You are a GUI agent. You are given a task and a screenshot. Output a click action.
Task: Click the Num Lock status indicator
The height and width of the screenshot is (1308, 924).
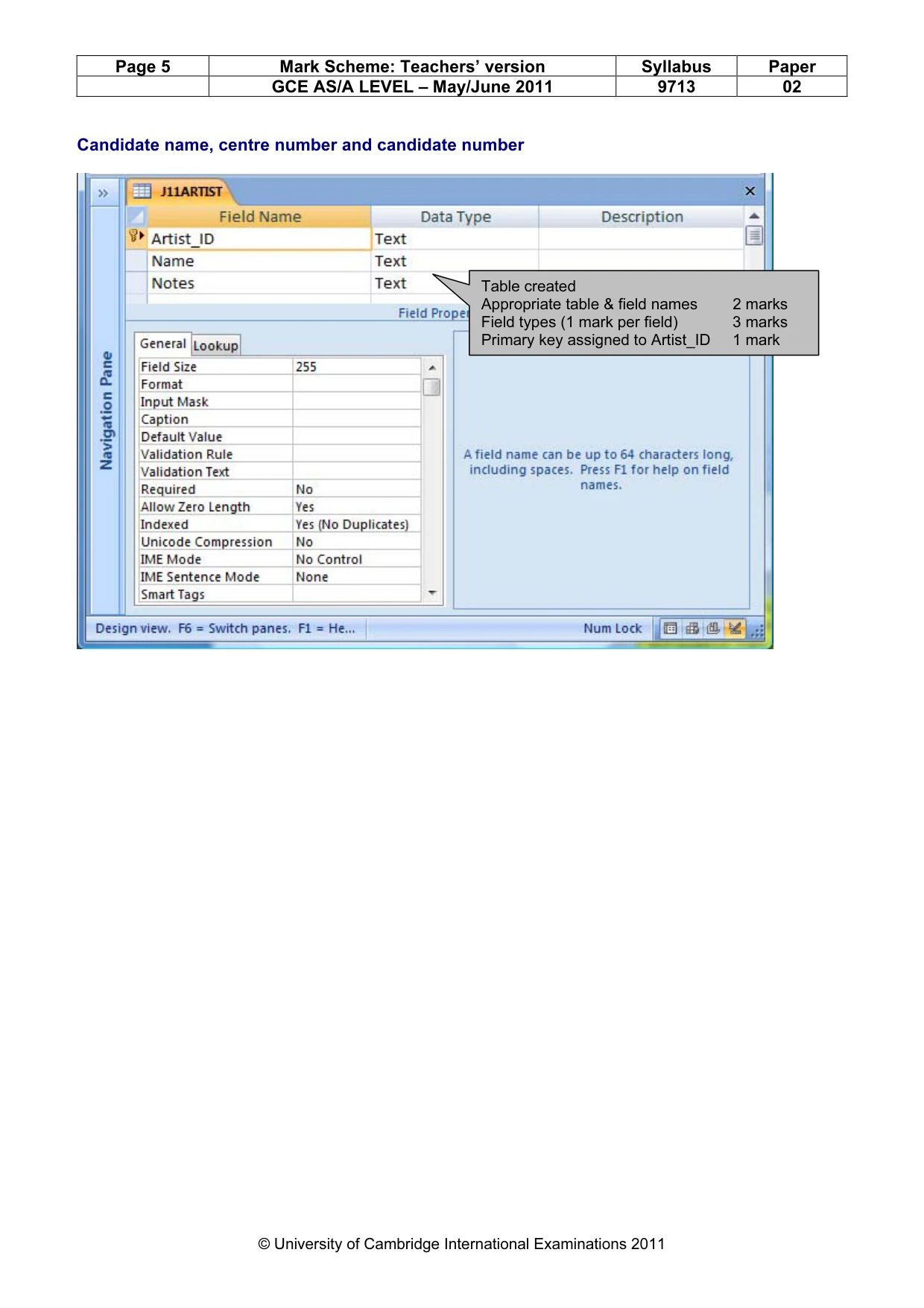pyautogui.click(x=613, y=628)
